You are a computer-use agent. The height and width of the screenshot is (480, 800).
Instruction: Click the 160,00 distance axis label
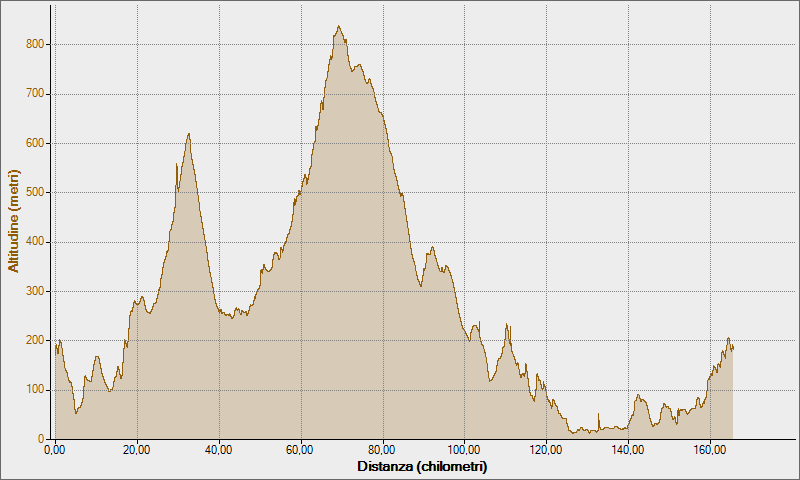coord(710,450)
